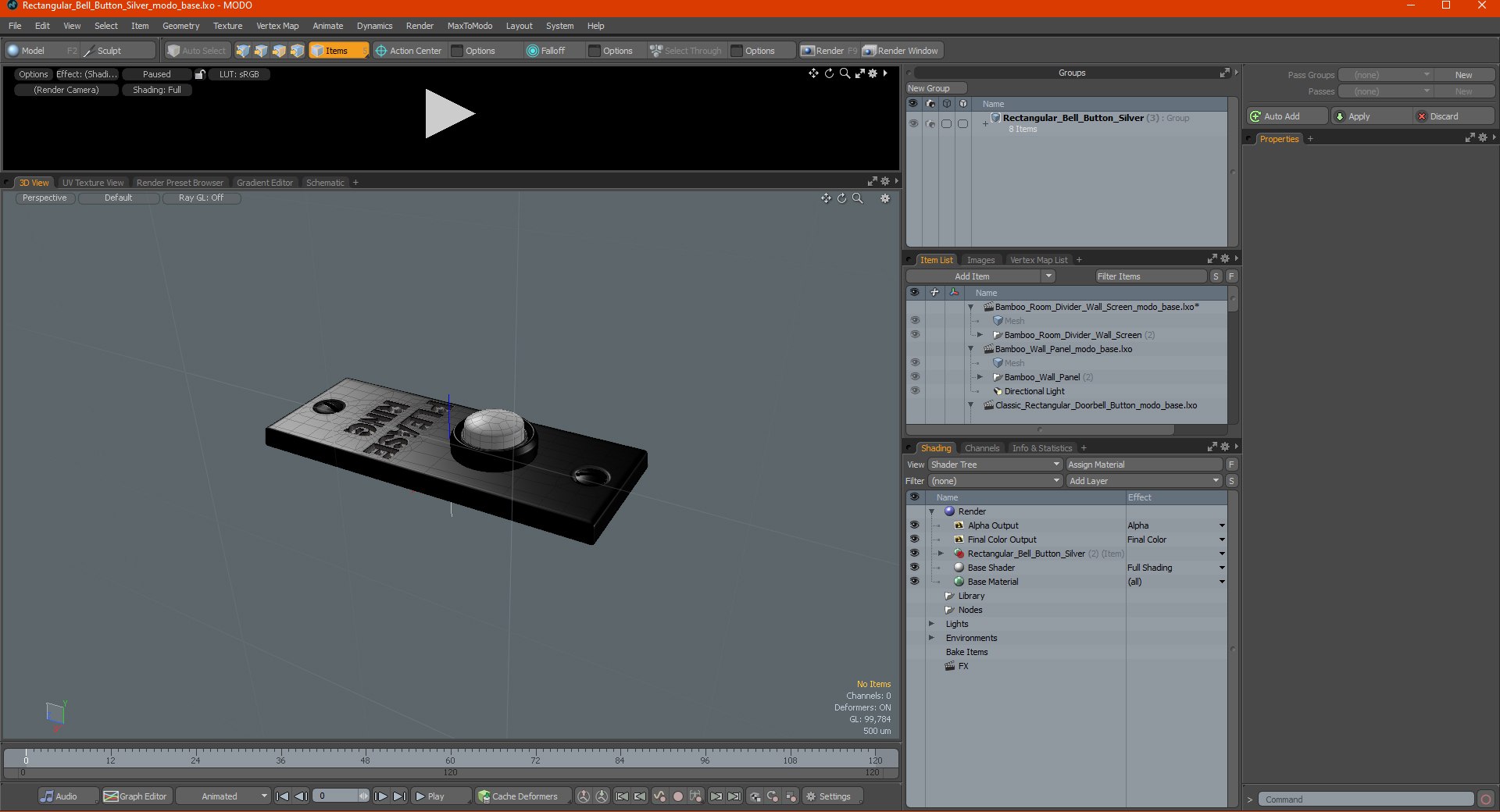Screen dimensions: 1500x812
Task: Toggle Auto Add button
Action: pyautogui.click(x=1287, y=116)
